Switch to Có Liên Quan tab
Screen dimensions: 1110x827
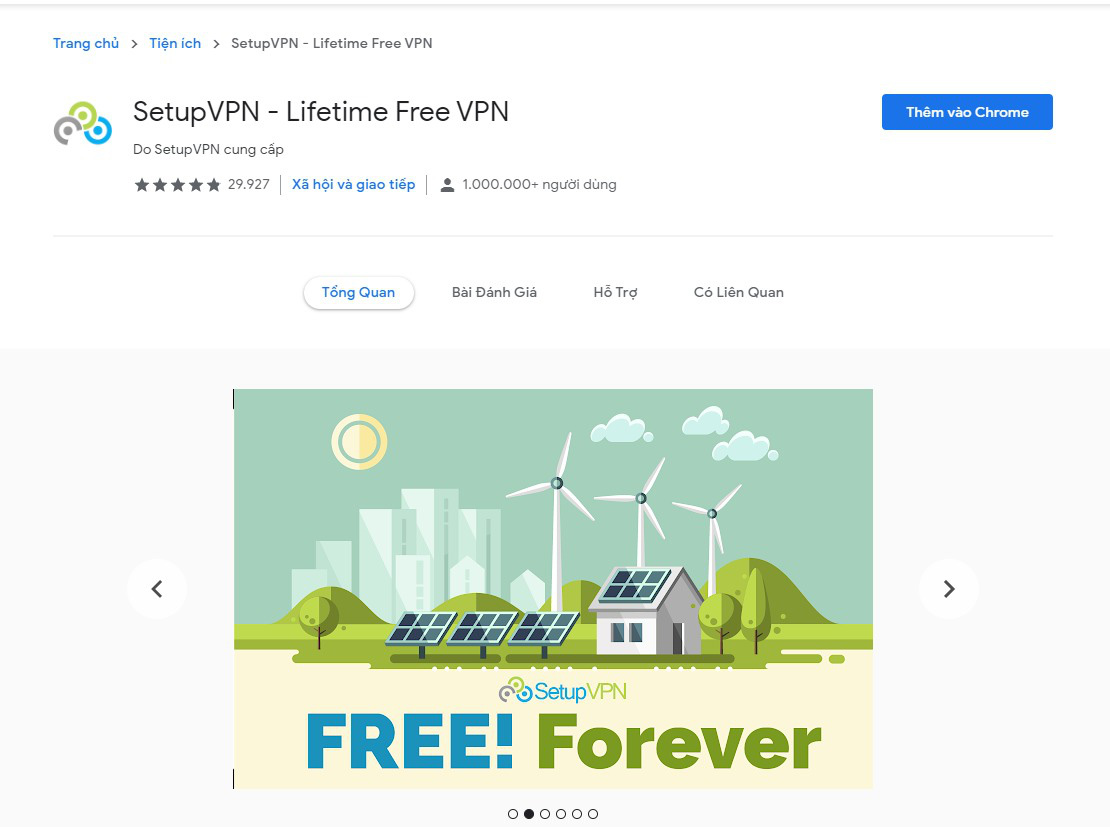(738, 292)
